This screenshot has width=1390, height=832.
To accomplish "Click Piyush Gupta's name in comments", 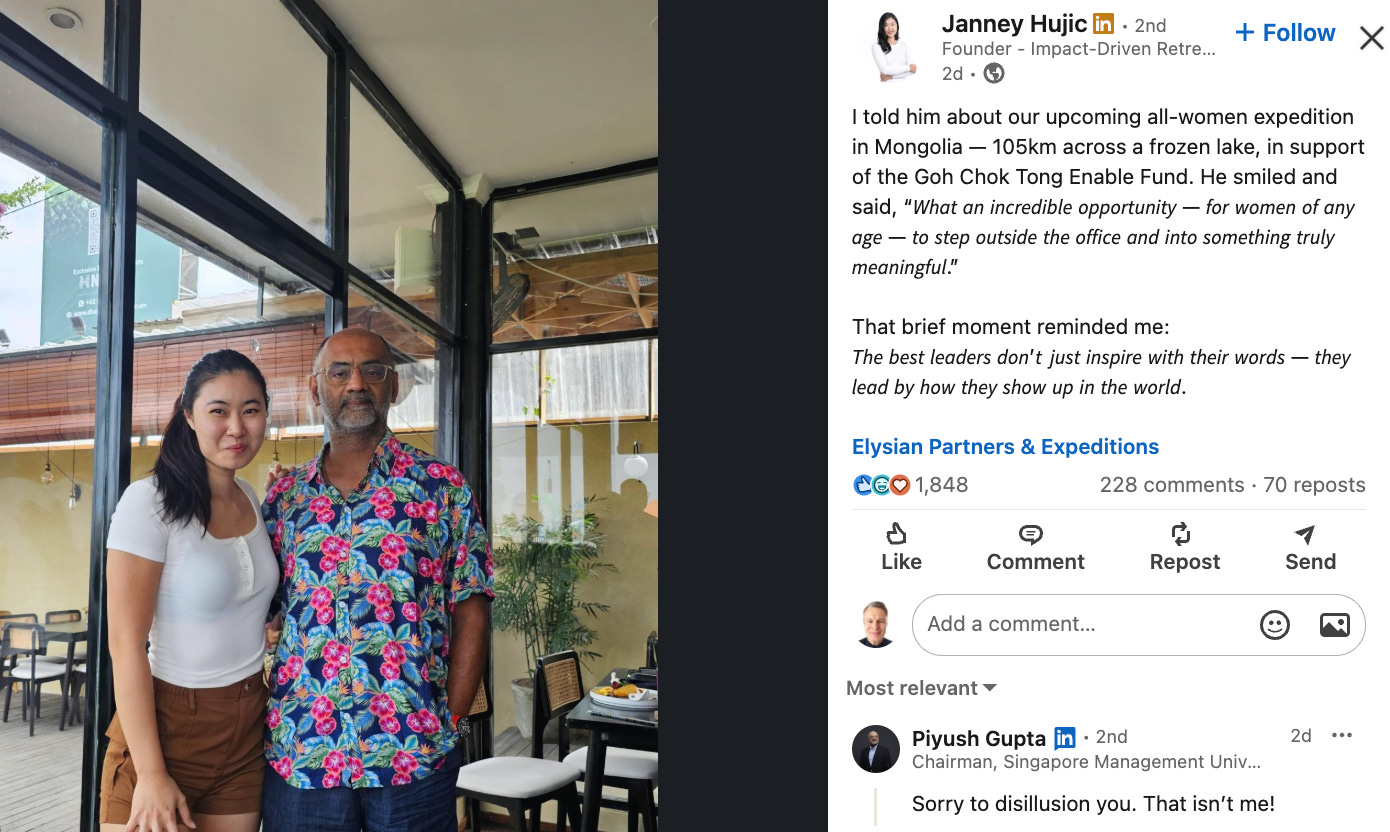I will point(979,739).
